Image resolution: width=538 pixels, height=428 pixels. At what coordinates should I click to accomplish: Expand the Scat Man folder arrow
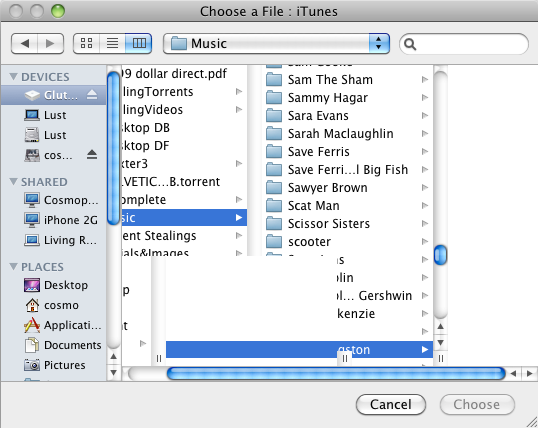pos(425,206)
